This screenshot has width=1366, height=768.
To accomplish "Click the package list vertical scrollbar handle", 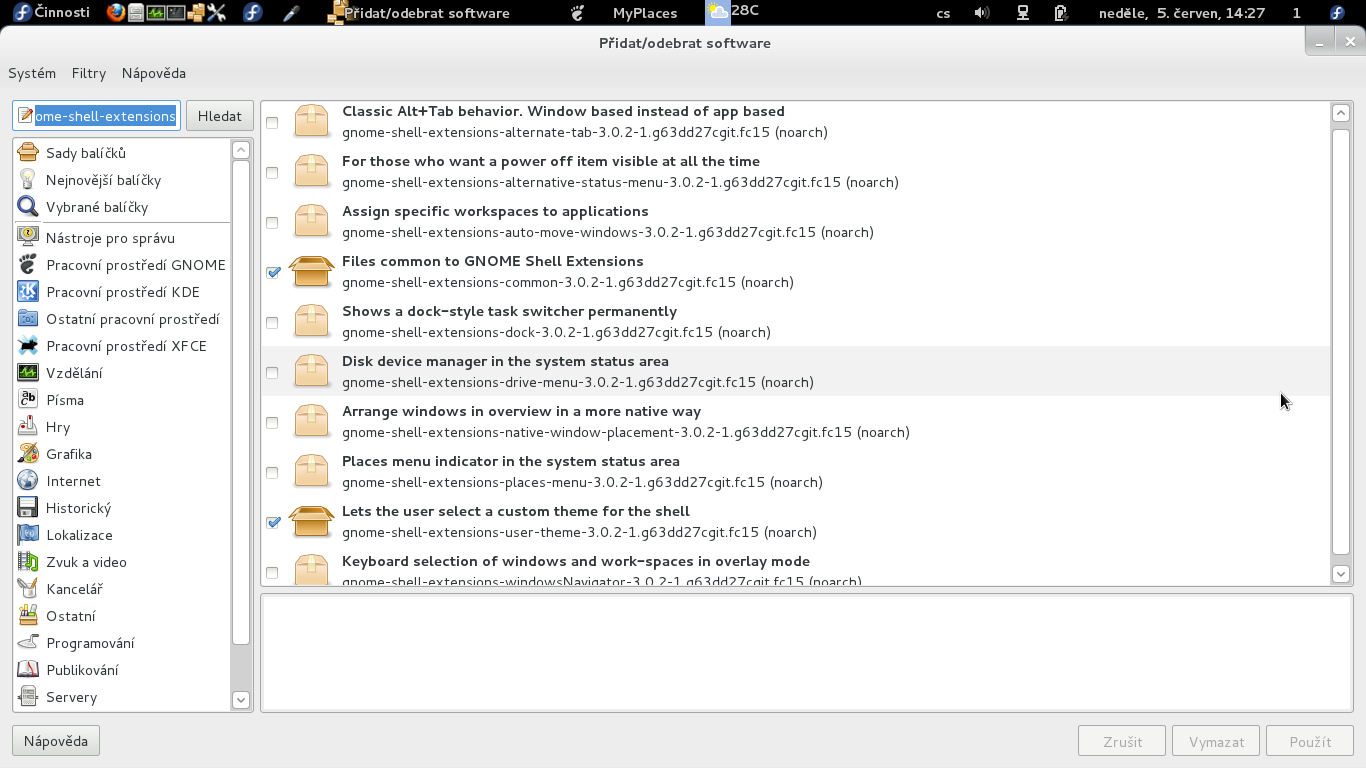I will click(x=1341, y=340).
